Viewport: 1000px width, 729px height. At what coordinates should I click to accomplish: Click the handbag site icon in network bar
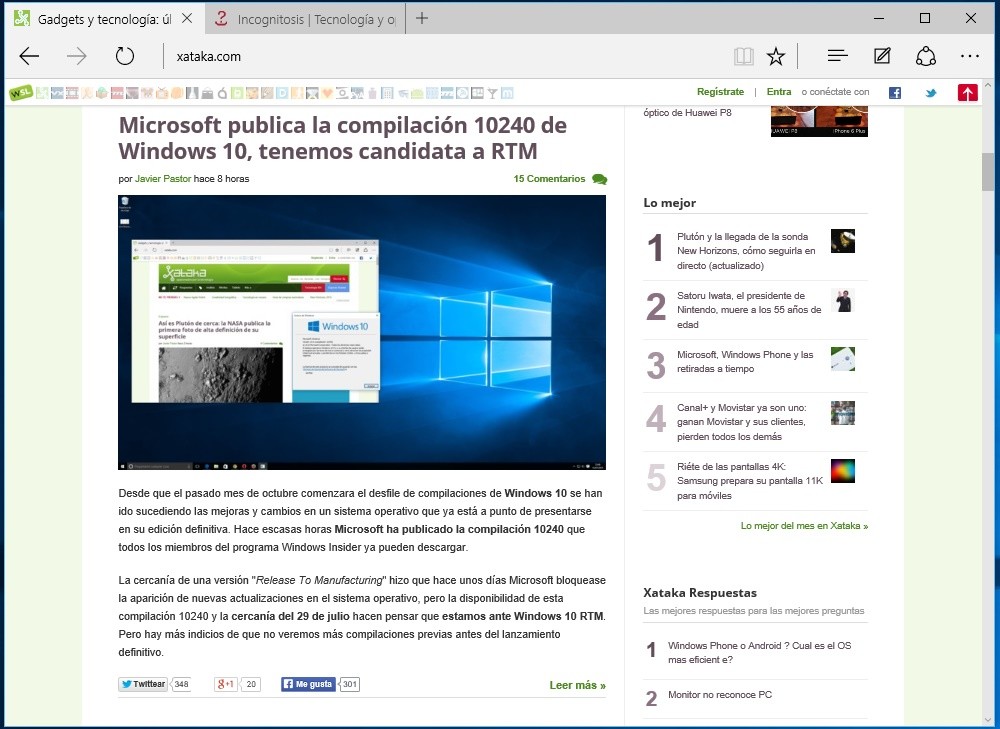[207, 94]
